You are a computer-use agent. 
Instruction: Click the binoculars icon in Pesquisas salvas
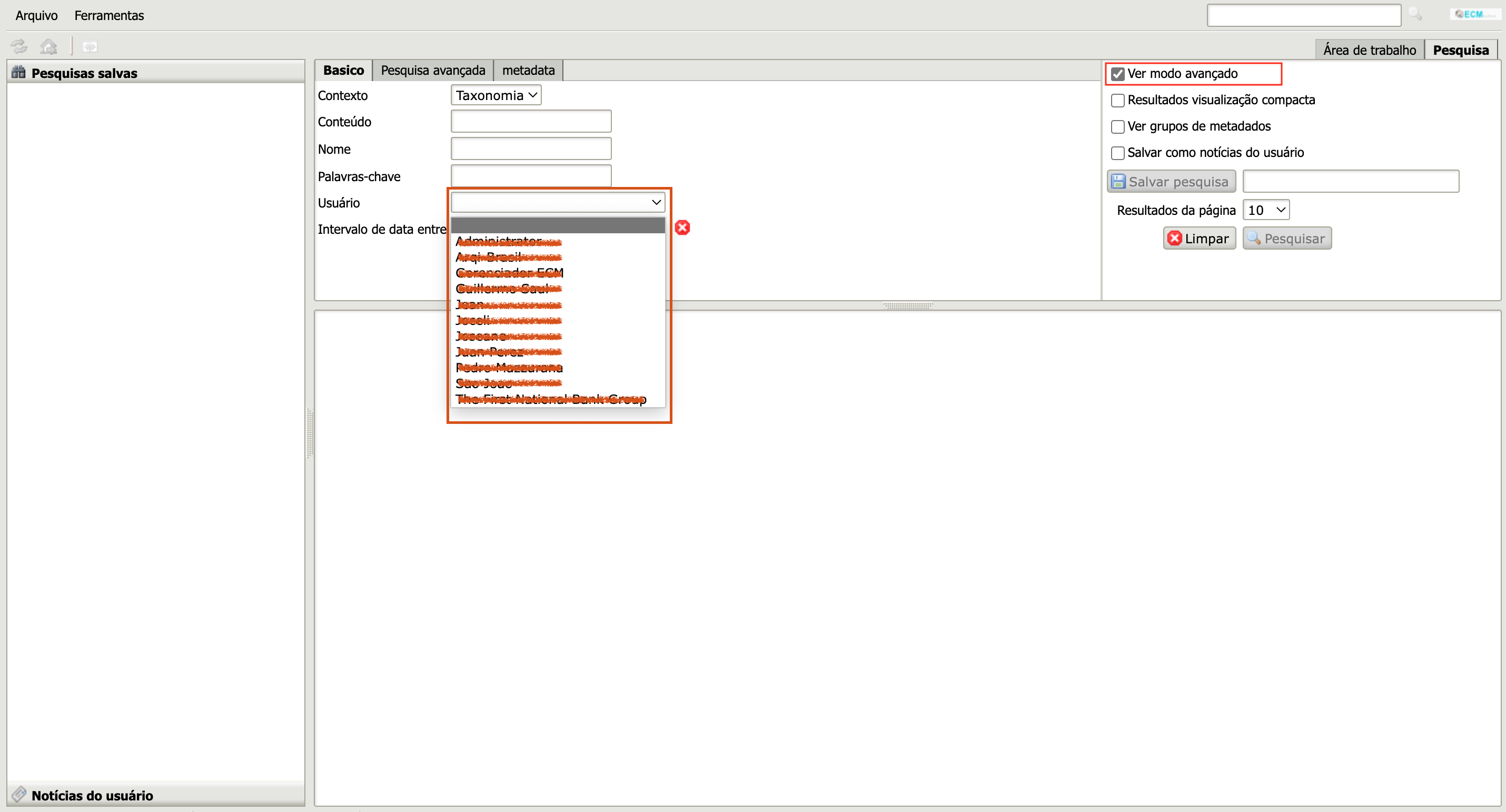pyautogui.click(x=19, y=73)
